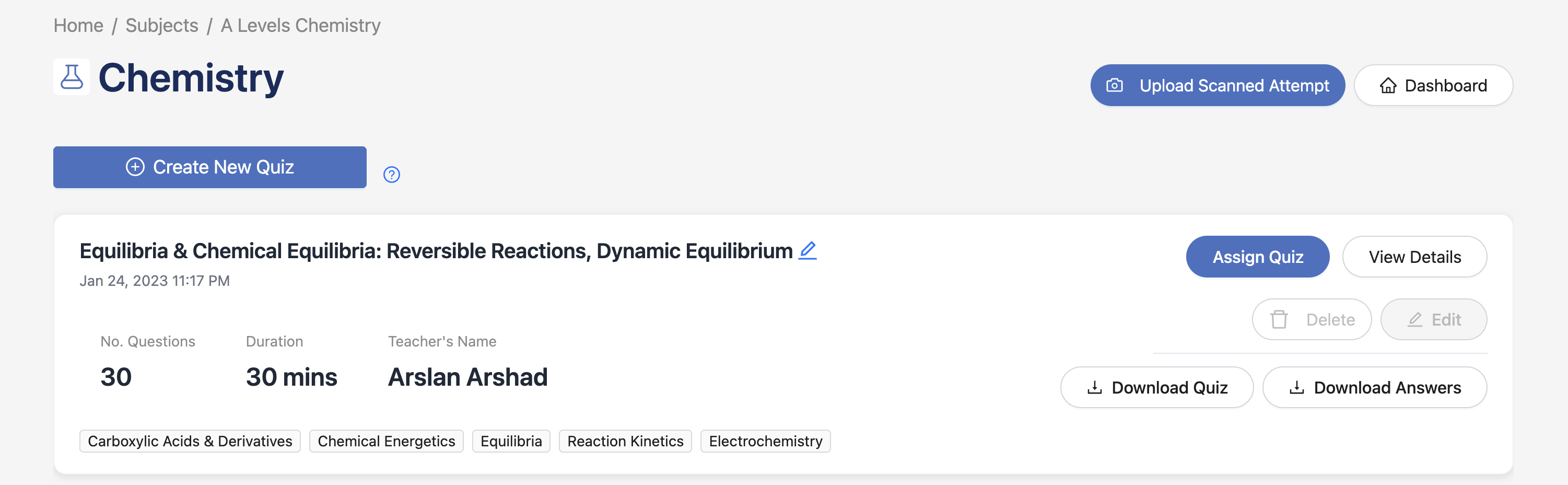Open Subjects from the breadcrumb
Image resolution: width=1568 pixels, height=485 pixels.
(161, 25)
